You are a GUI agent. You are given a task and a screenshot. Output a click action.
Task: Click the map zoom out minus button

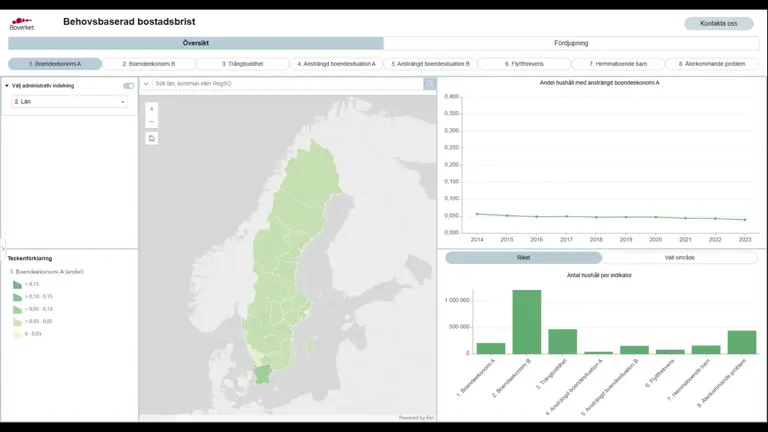(151, 121)
